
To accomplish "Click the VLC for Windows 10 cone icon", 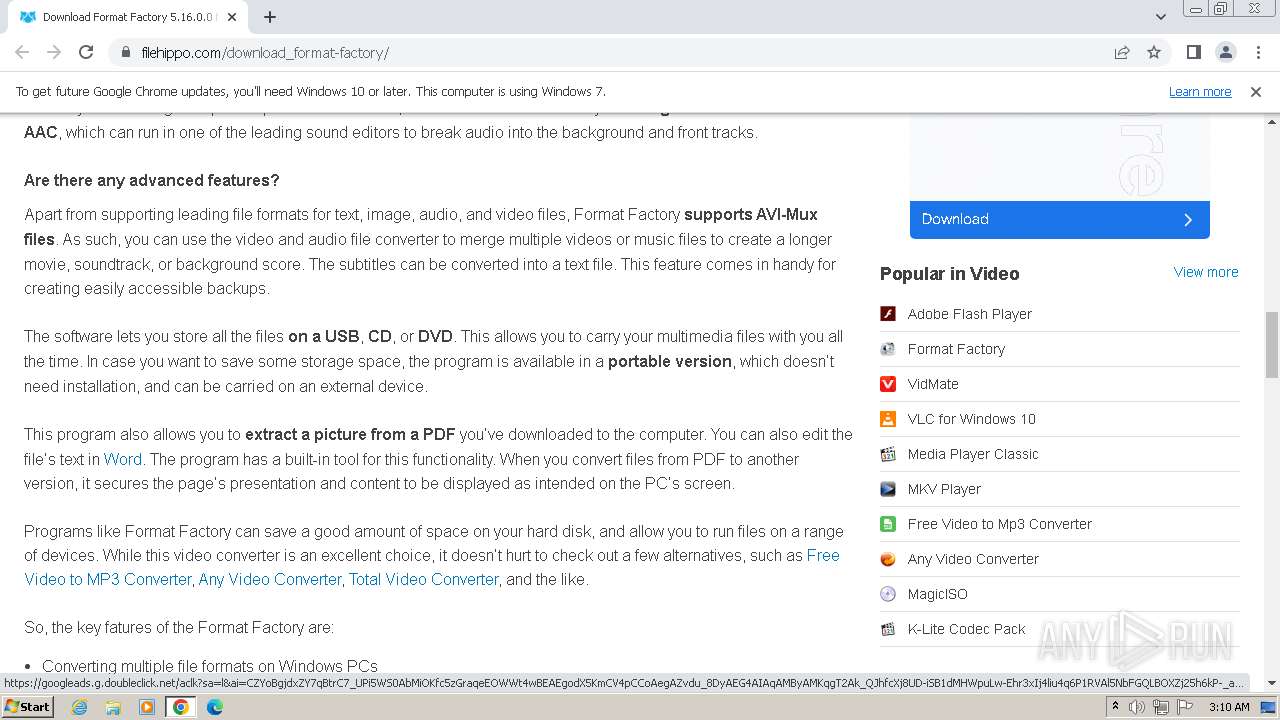I will click(888, 419).
